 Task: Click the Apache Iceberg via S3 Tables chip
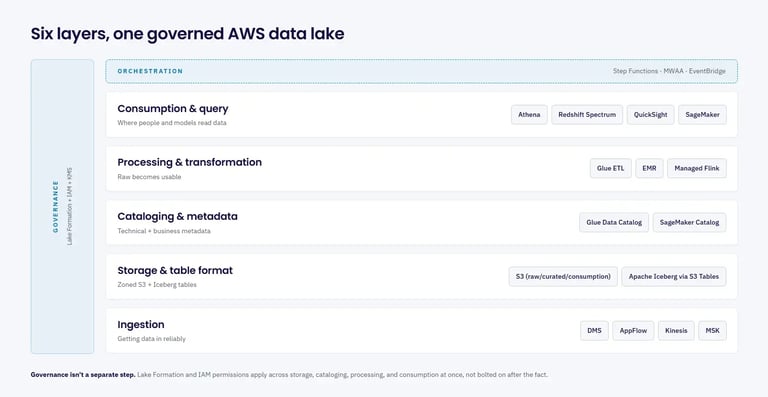tap(674, 277)
